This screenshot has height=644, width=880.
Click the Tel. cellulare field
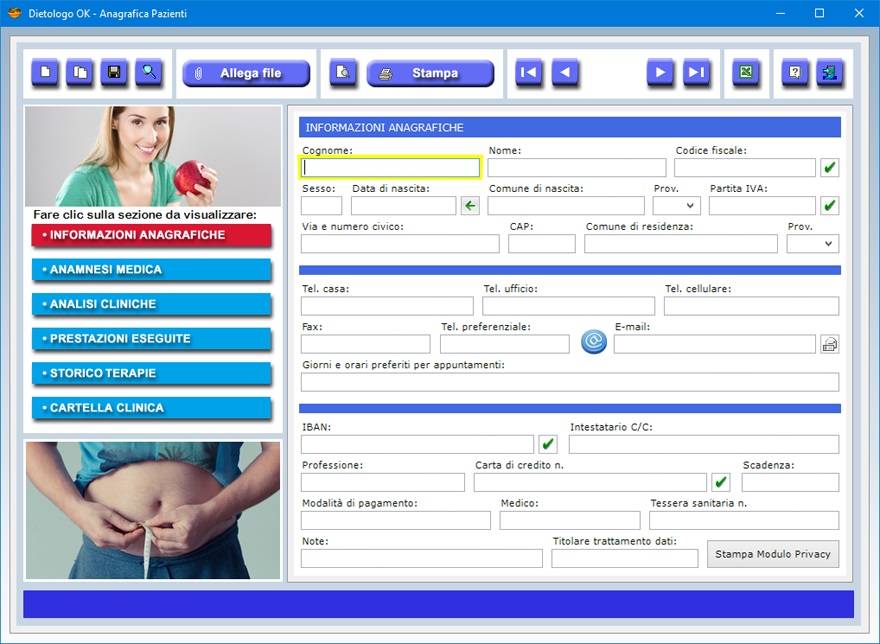click(x=751, y=306)
